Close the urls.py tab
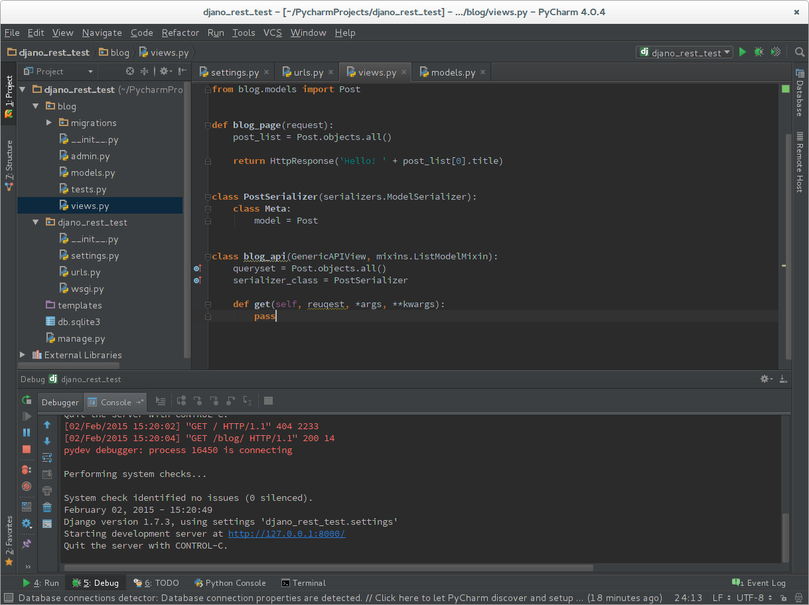Image resolution: width=809 pixels, height=605 pixels. pyautogui.click(x=331, y=72)
